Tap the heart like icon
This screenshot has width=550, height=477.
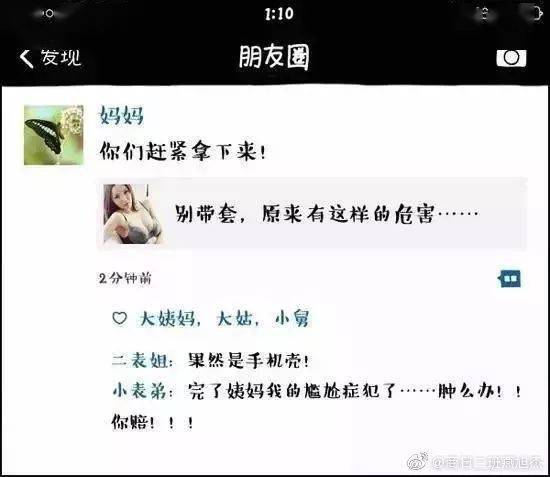120,318
